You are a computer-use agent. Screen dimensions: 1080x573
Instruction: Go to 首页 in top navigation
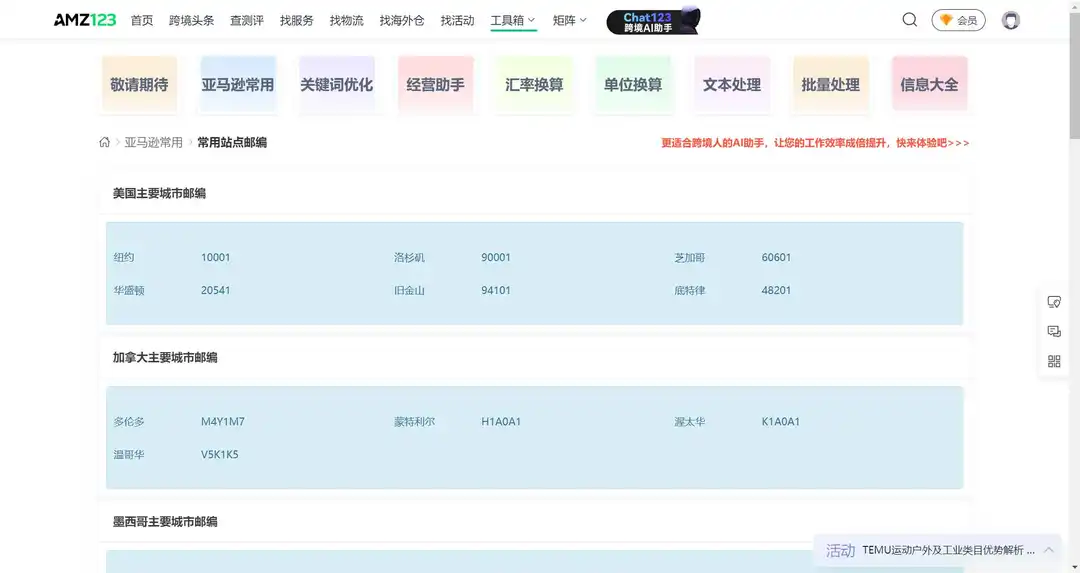142,21
